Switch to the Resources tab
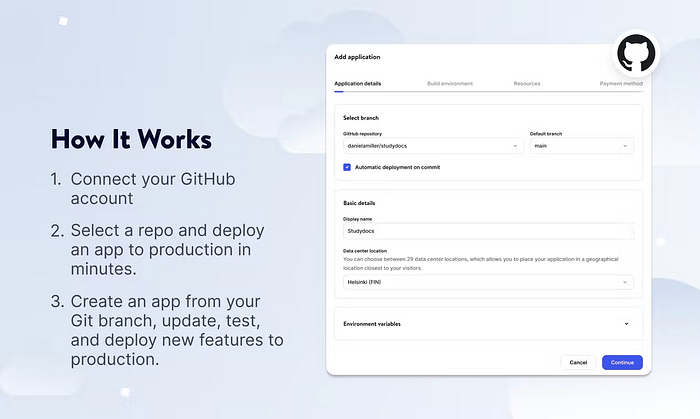 pyautogui.click(x=527, y=83)
